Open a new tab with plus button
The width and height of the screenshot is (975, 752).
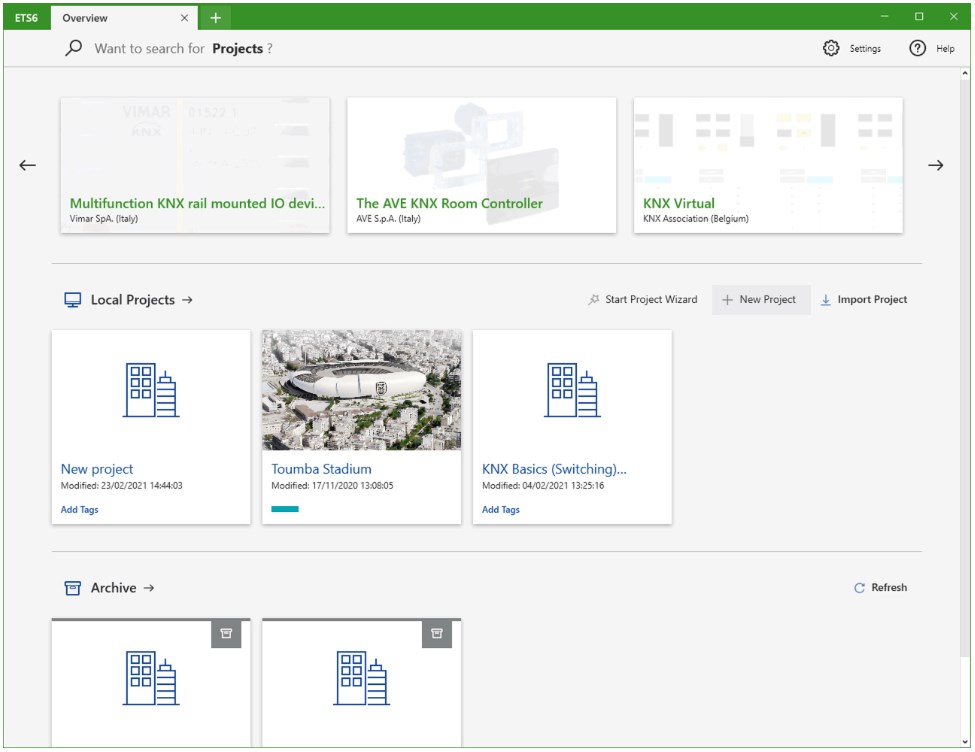[215, 18]
